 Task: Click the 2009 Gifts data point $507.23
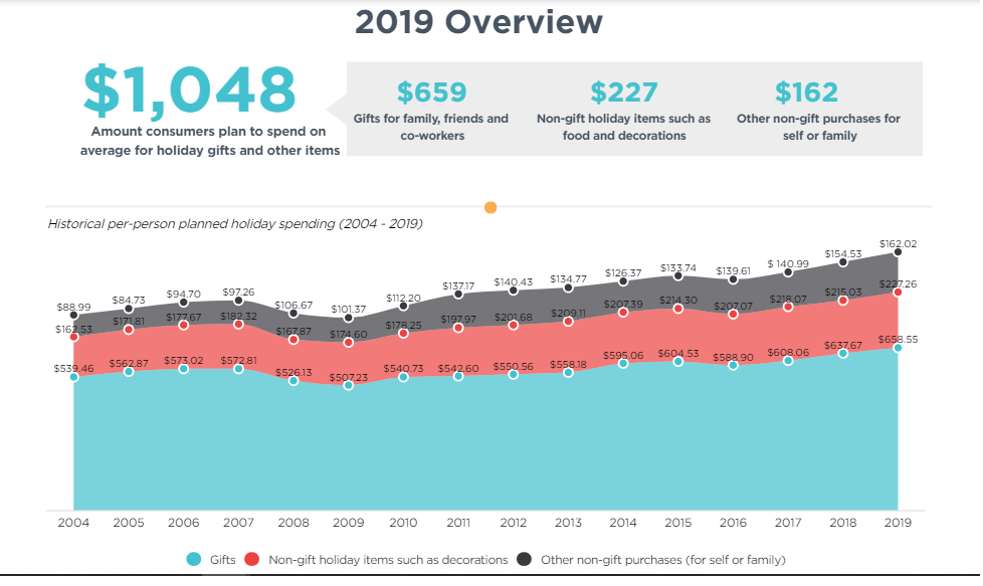point(348,385)
